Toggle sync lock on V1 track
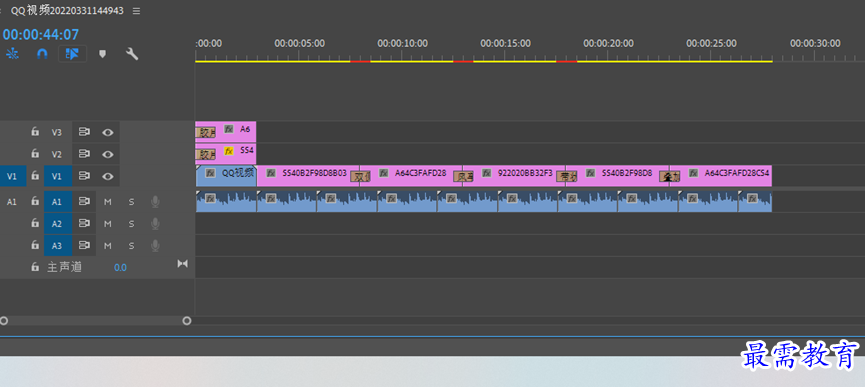This screenshot has width=865, height=387. [x=84, y=176]
